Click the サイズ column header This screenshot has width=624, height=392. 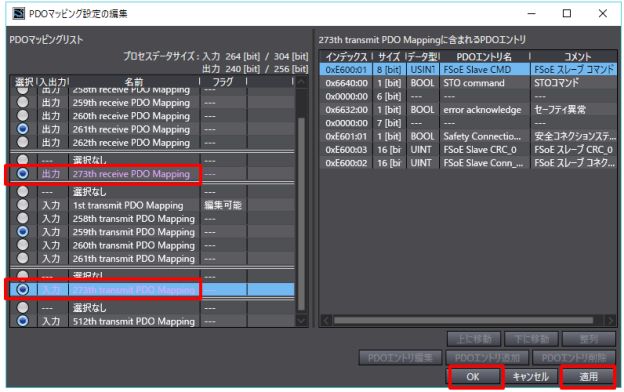tap(389, 57)
